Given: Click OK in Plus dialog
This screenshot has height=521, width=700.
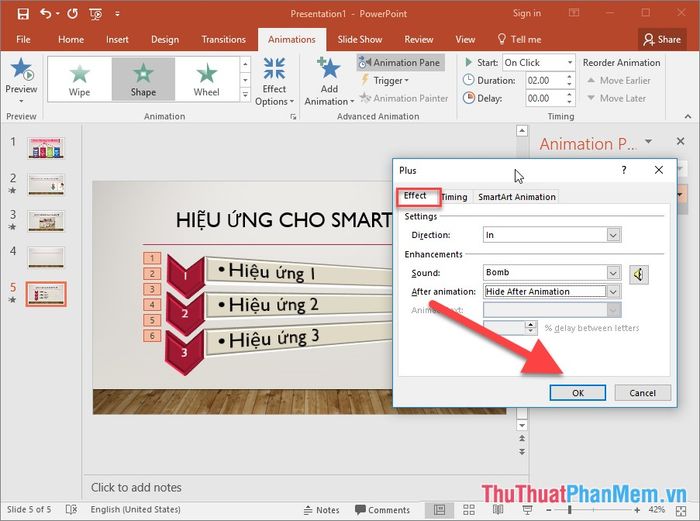Looking at the screenshot, I should [578, 393].
